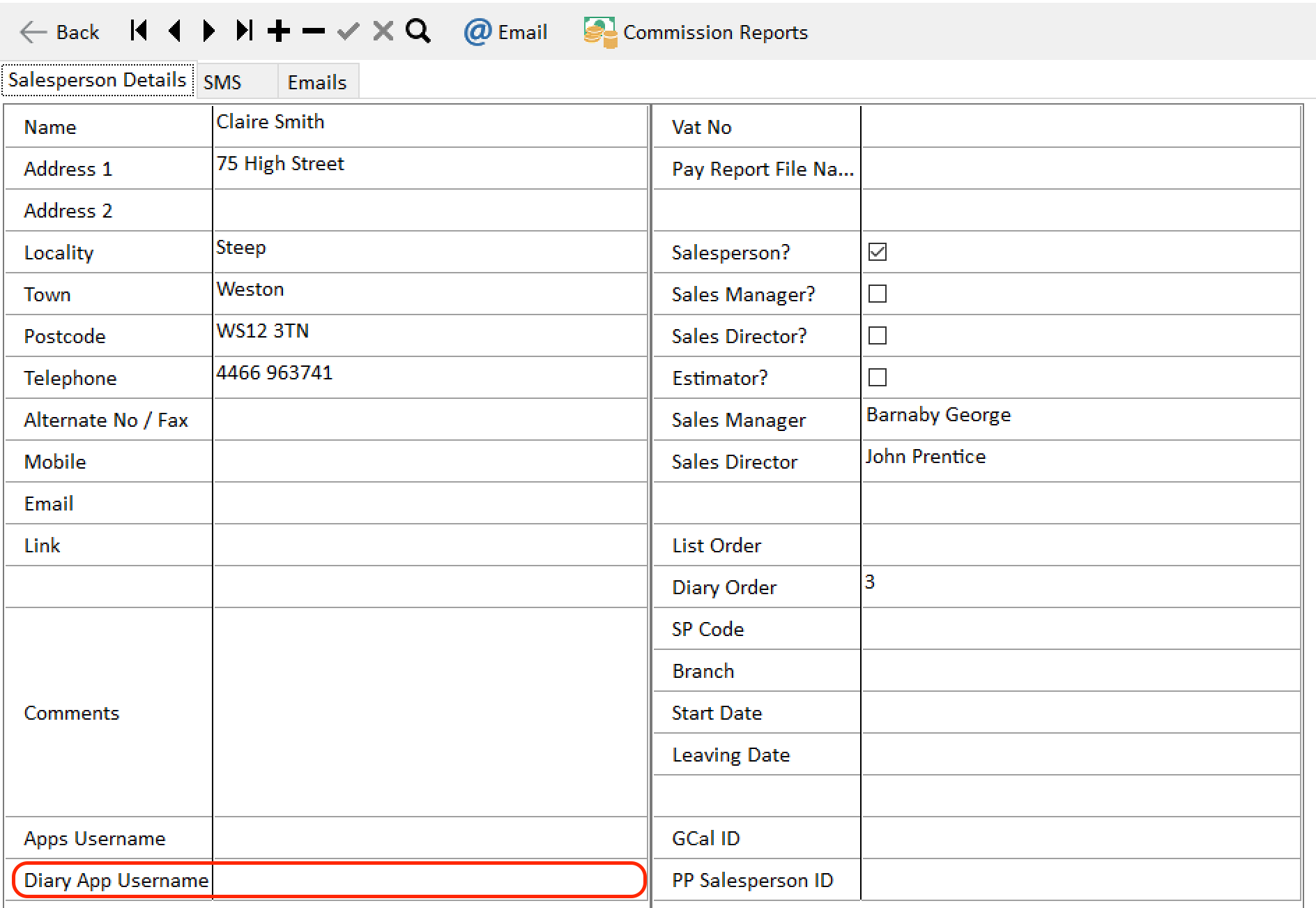Screen dimensions: 1316x908
Task: Switch to the SMS tab
Action: (222, 82)
